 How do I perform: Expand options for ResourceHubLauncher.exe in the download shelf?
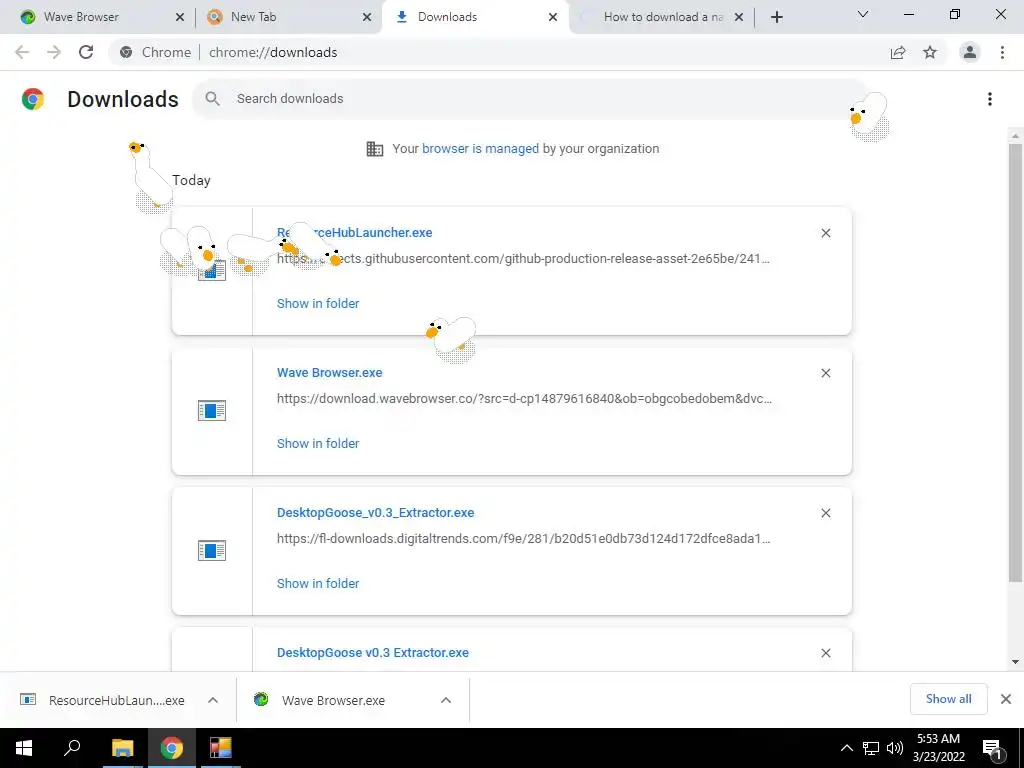click(x=213, y=700)
